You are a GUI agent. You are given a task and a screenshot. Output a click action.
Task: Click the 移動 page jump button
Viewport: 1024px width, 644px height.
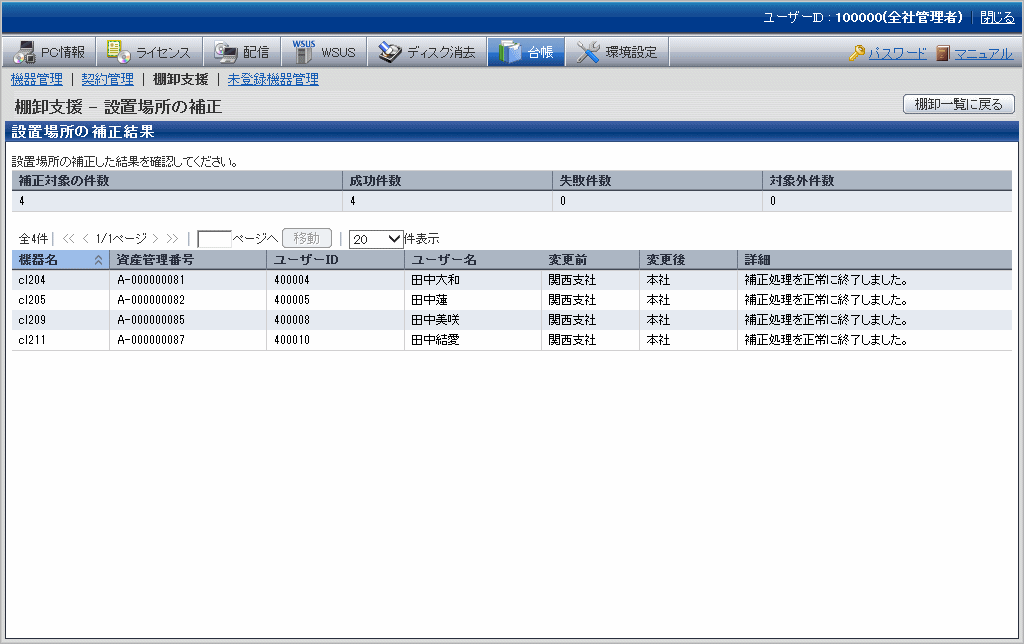coord(306,239)
